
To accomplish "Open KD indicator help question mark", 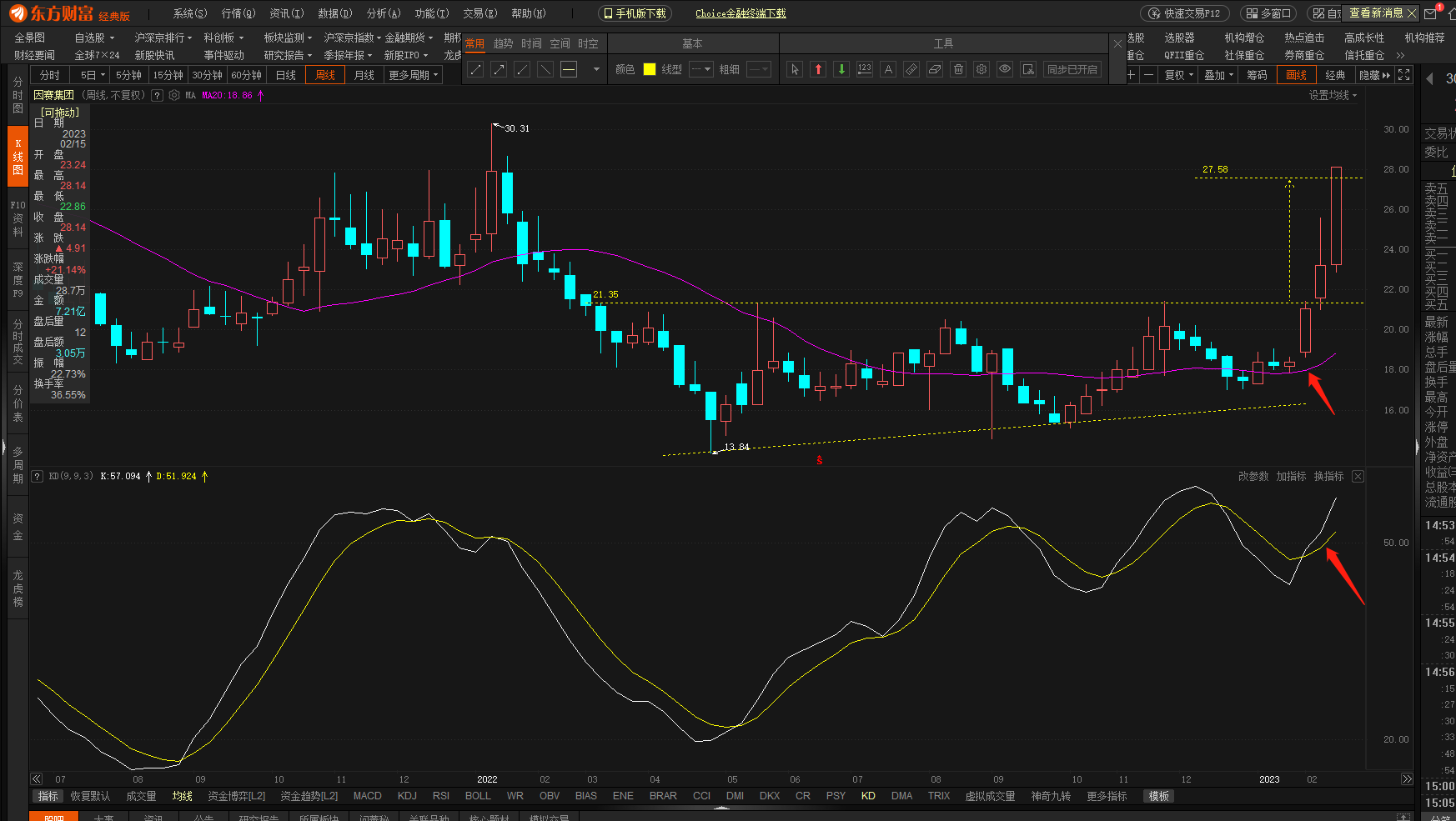I will click(x=38, y=476).
